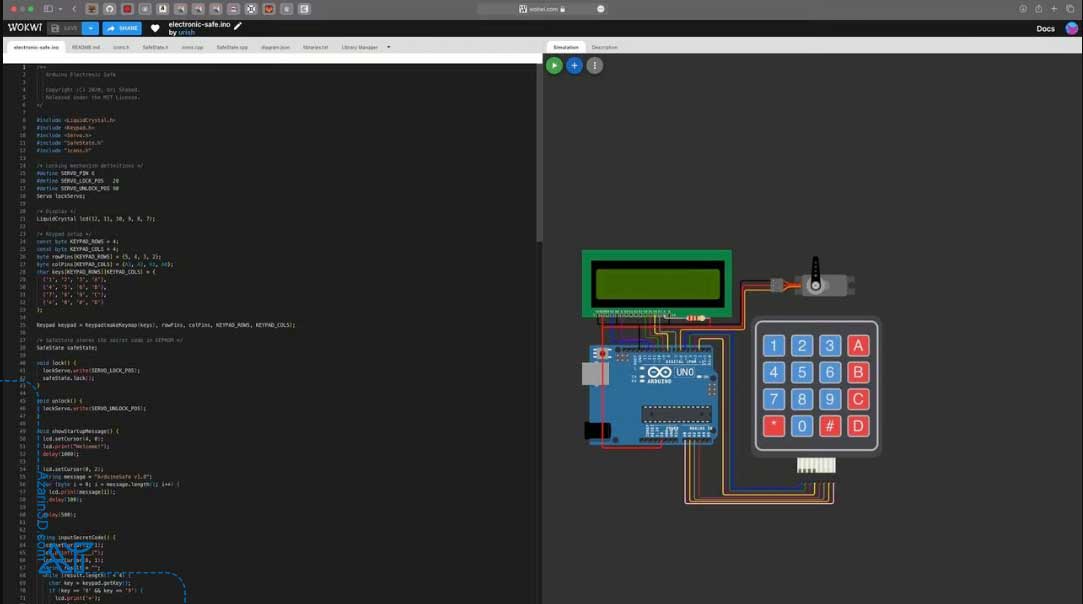This screenshot has height=604, width=1083.
Task: Open the user profile avatar
Action: click(1071, 28)
